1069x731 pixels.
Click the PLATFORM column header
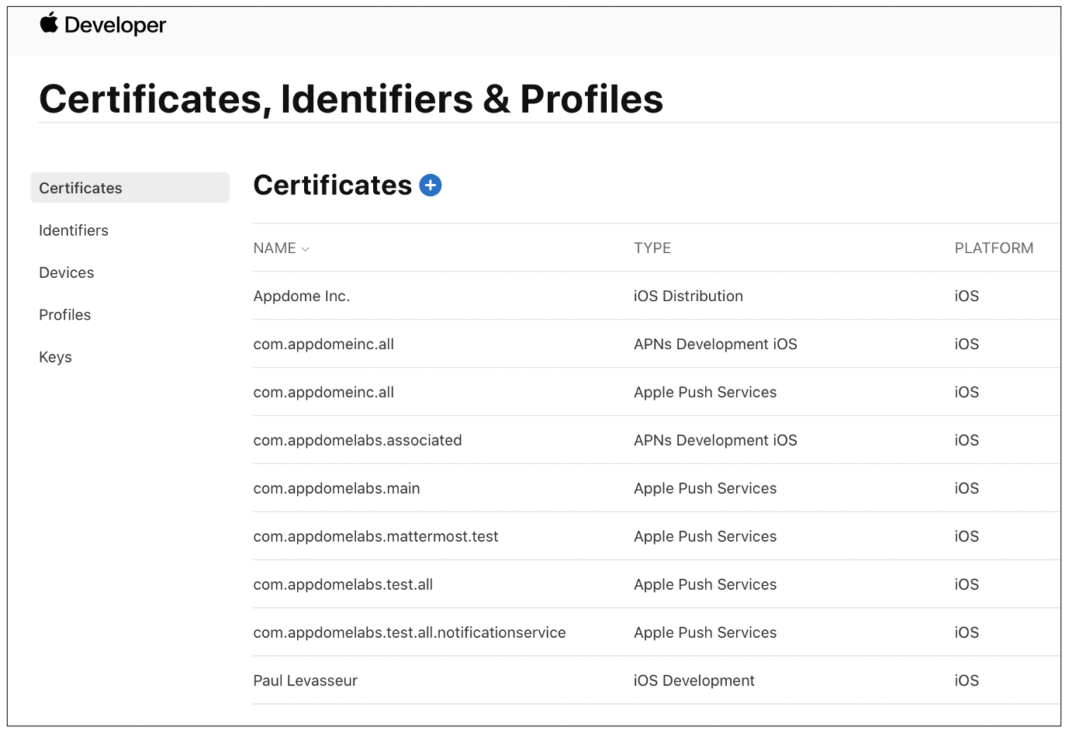(995, 248)
